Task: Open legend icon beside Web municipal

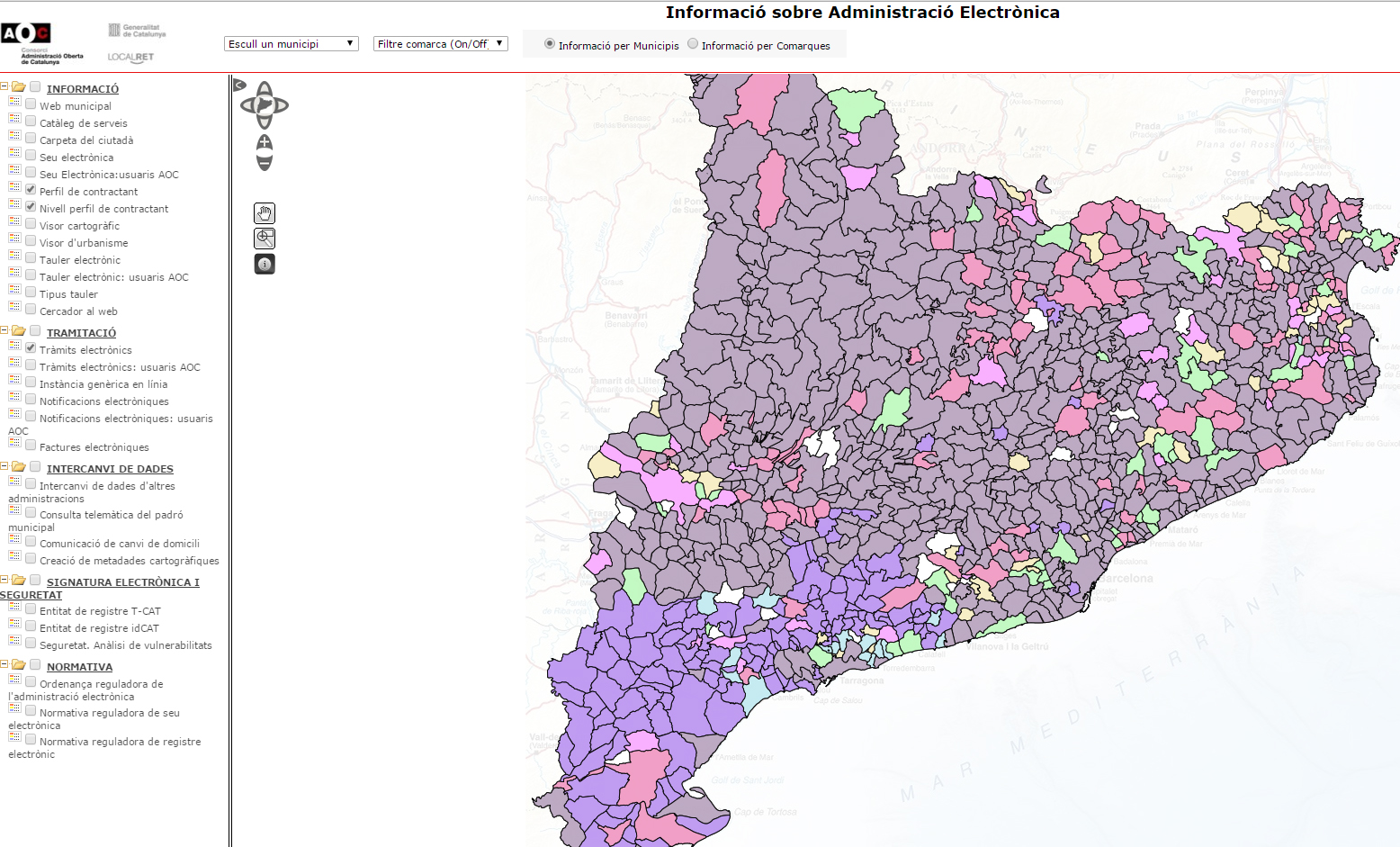Action: click(x=14, y=103)
